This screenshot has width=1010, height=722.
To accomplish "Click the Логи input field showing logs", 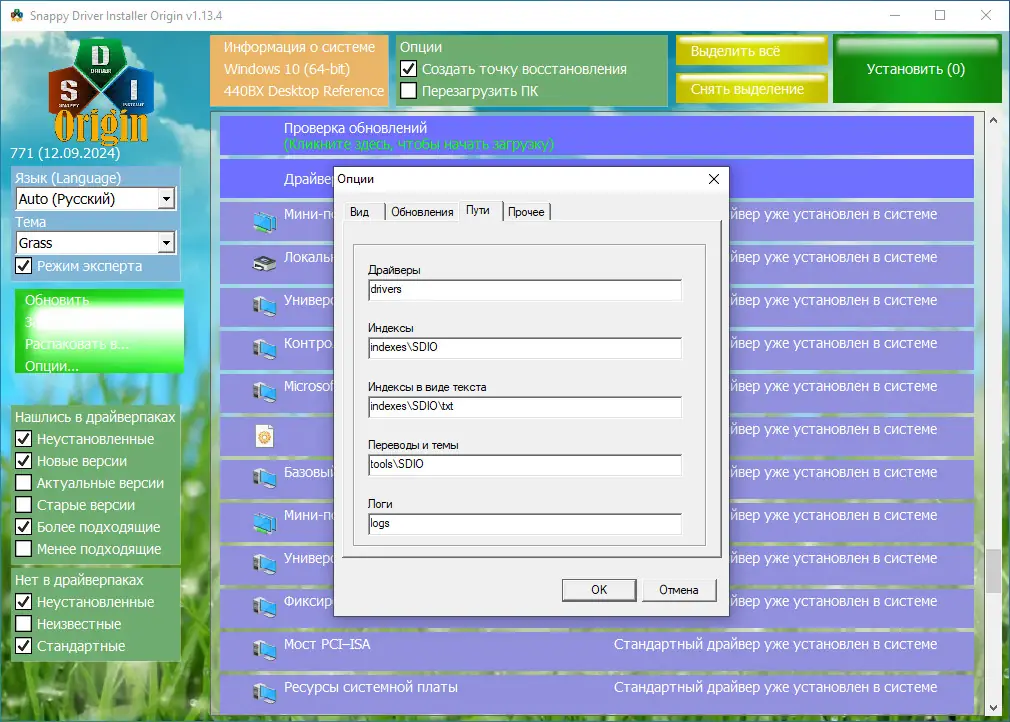I will pos(520,523).
